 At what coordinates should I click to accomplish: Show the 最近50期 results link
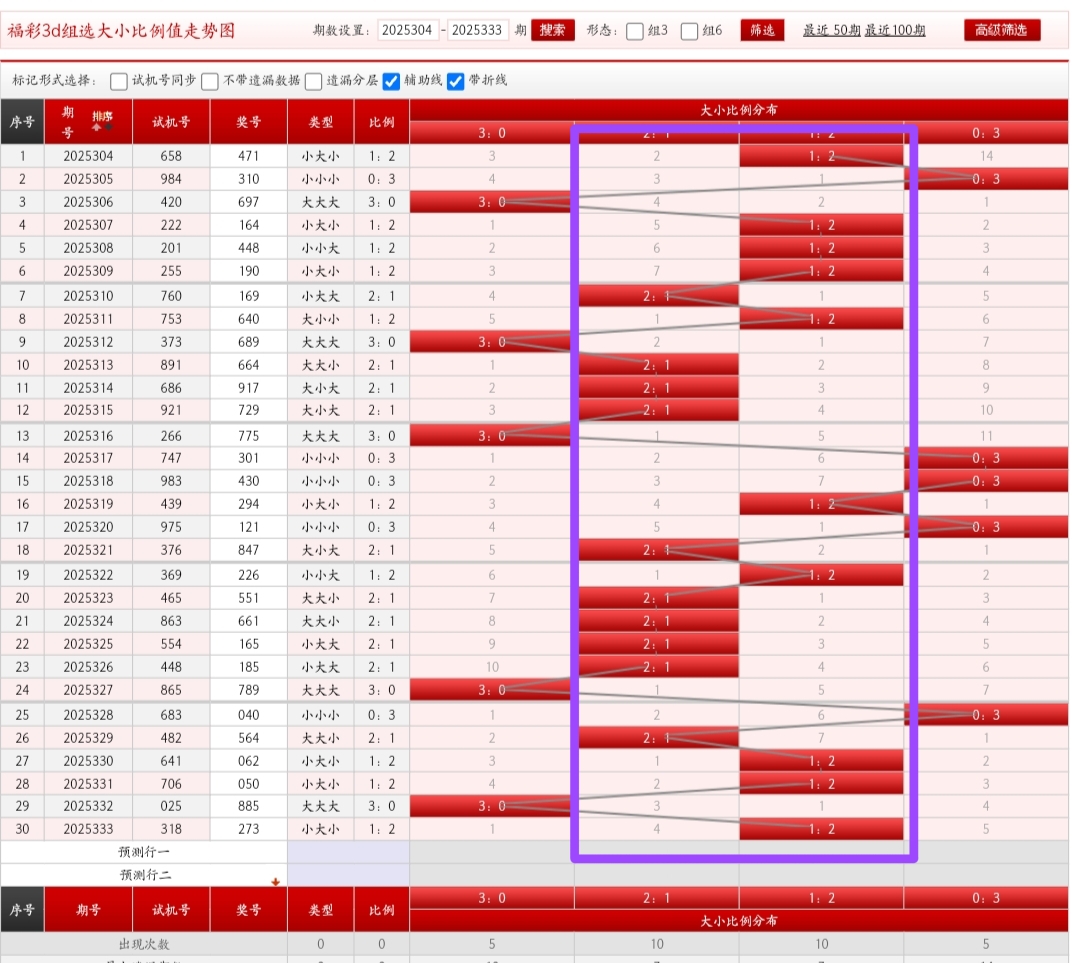point(831,31)
